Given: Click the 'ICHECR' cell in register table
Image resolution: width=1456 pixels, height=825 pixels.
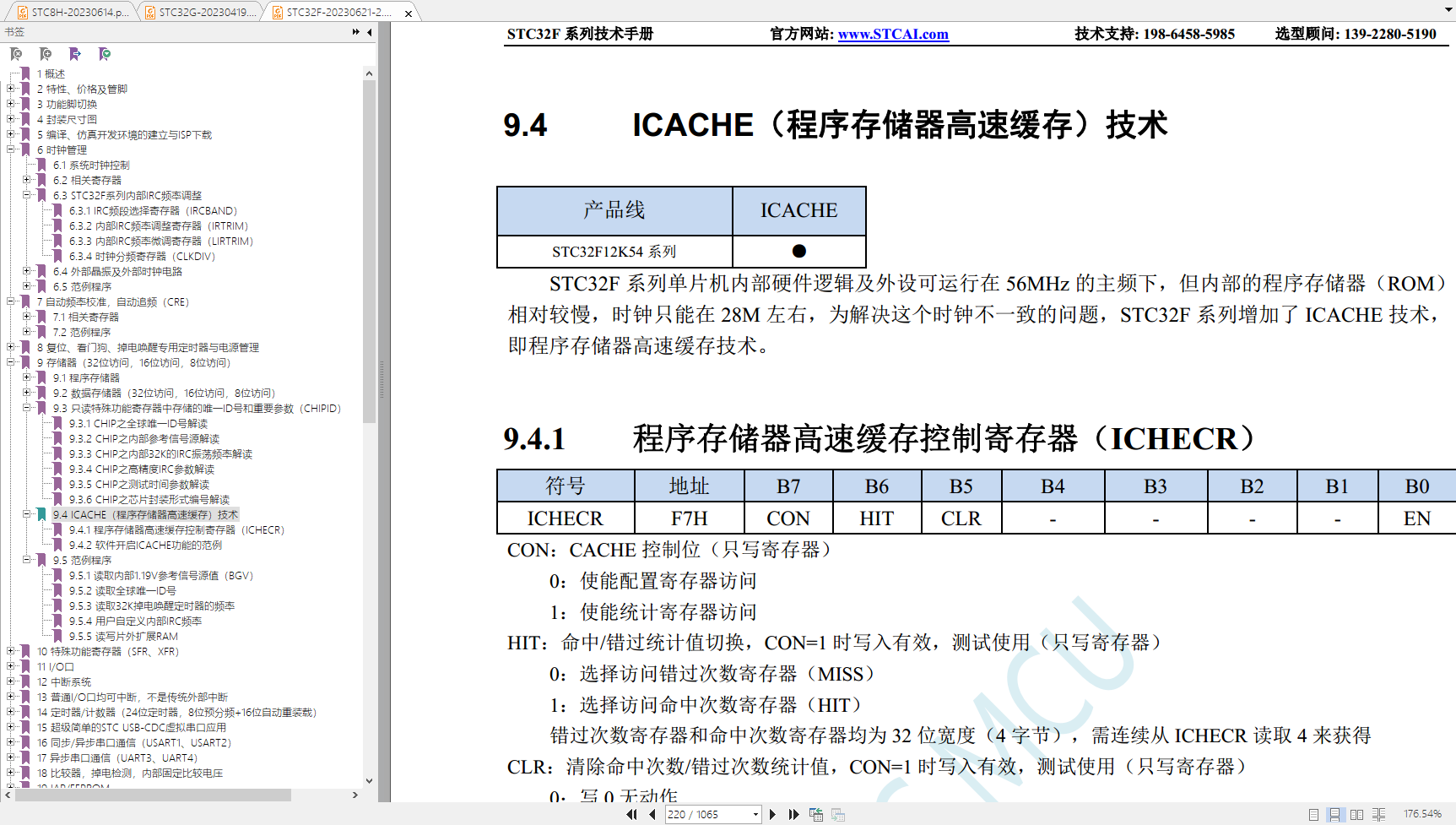Looking at the screenshot, I should click(566, 518).
